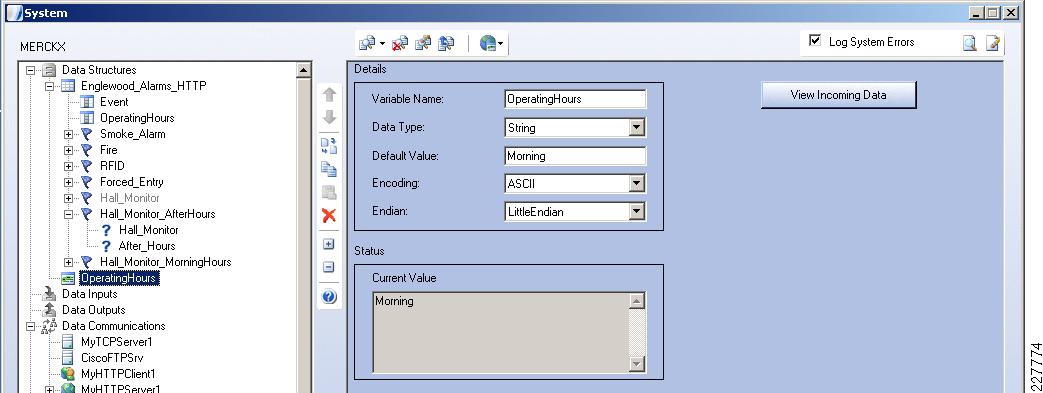Click the first connect-systems icon in top toolbar
The height and width of the screenshot is (393, 1043).
point(367,43)
